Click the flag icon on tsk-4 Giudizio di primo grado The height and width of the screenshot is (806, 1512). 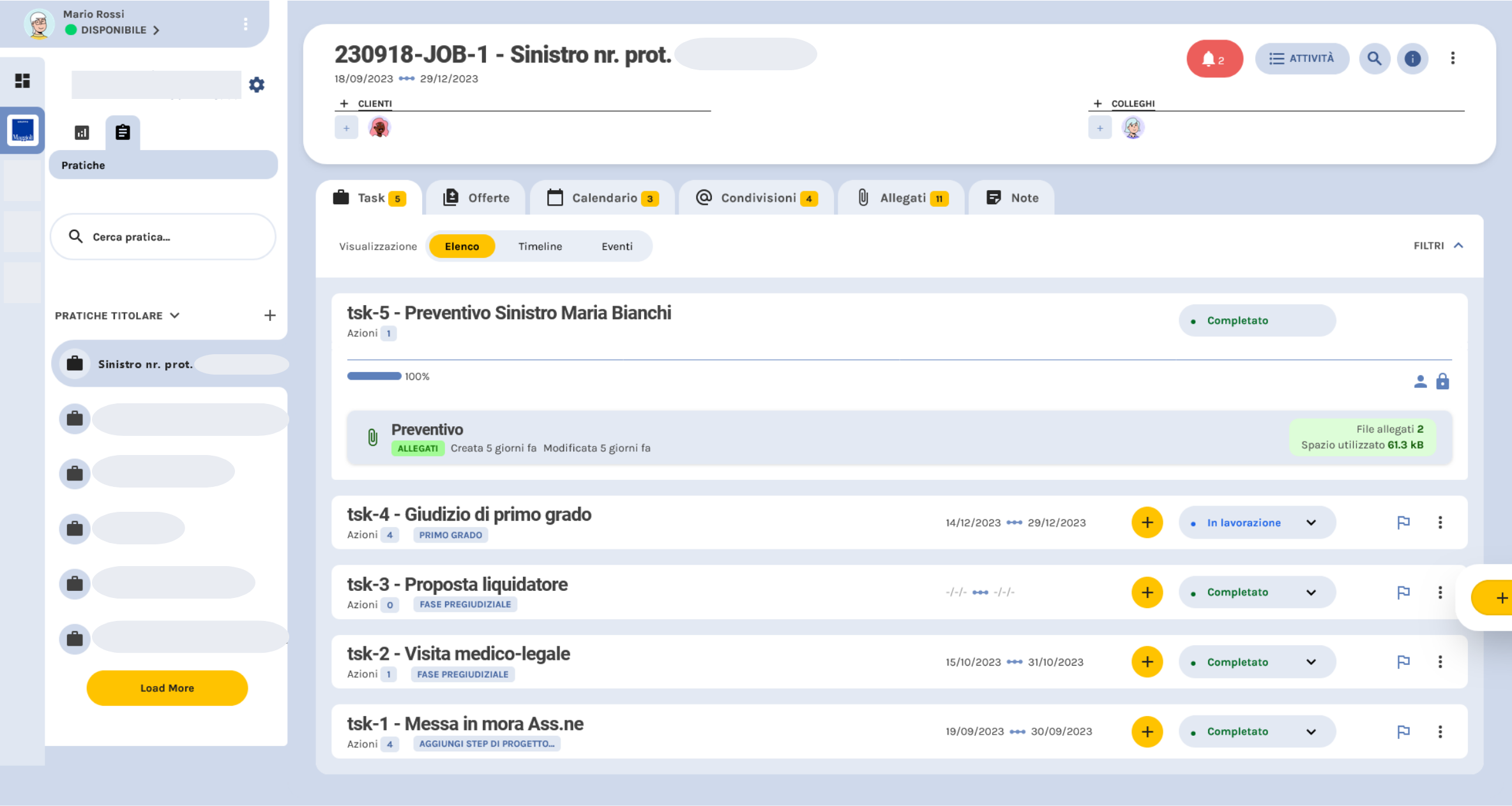(x=1403, y=522)
